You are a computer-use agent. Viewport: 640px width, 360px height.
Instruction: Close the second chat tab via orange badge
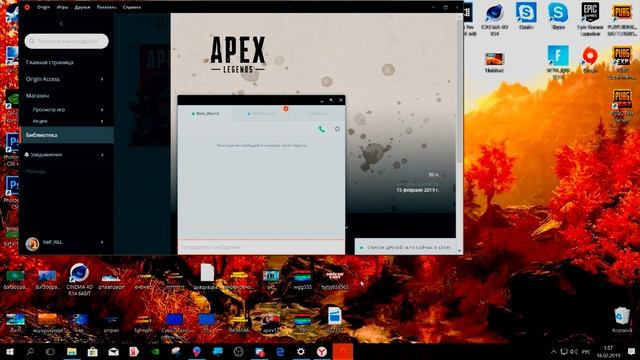click(286, 109)
